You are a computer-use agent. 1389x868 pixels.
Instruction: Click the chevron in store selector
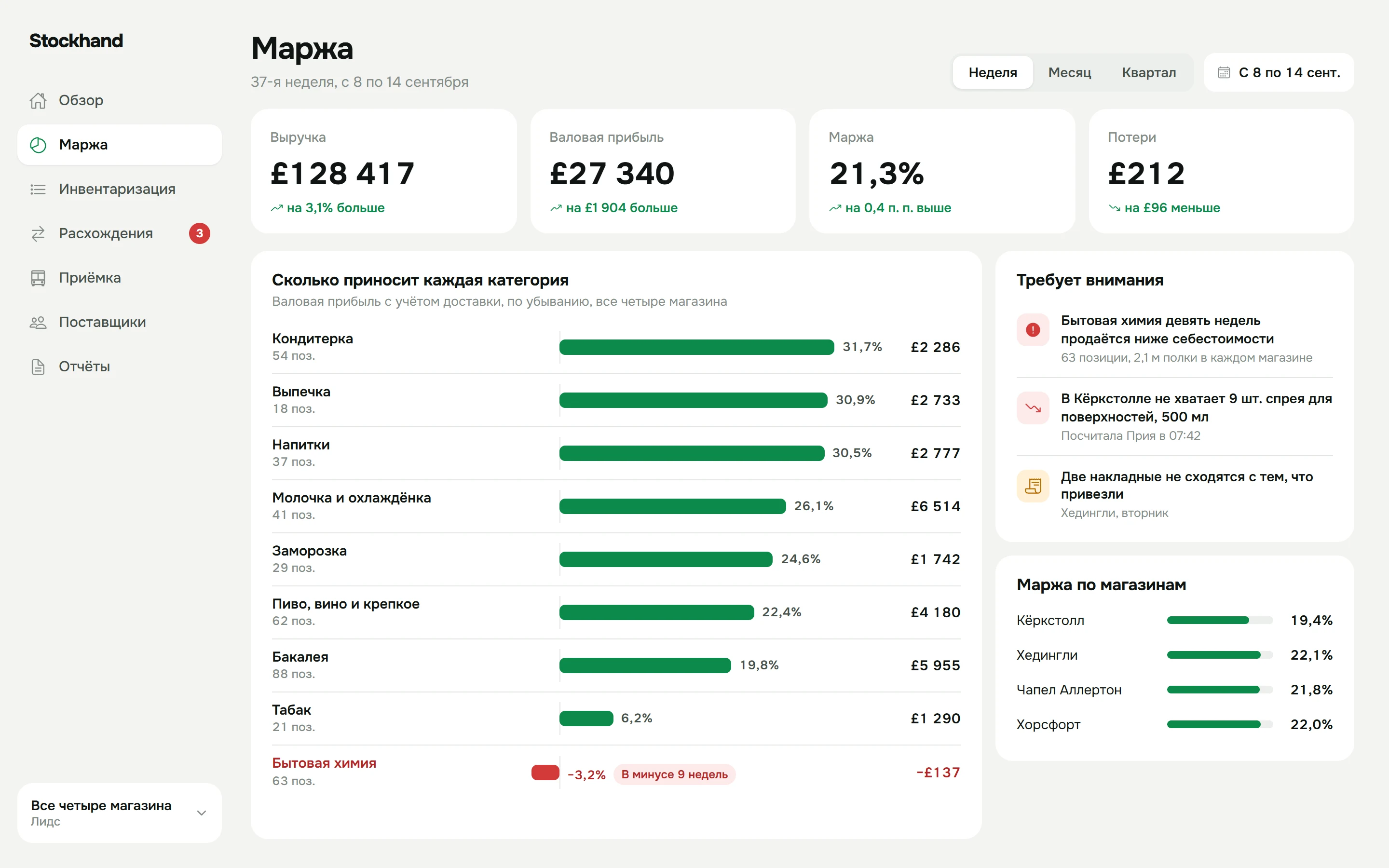click(202, 813)
